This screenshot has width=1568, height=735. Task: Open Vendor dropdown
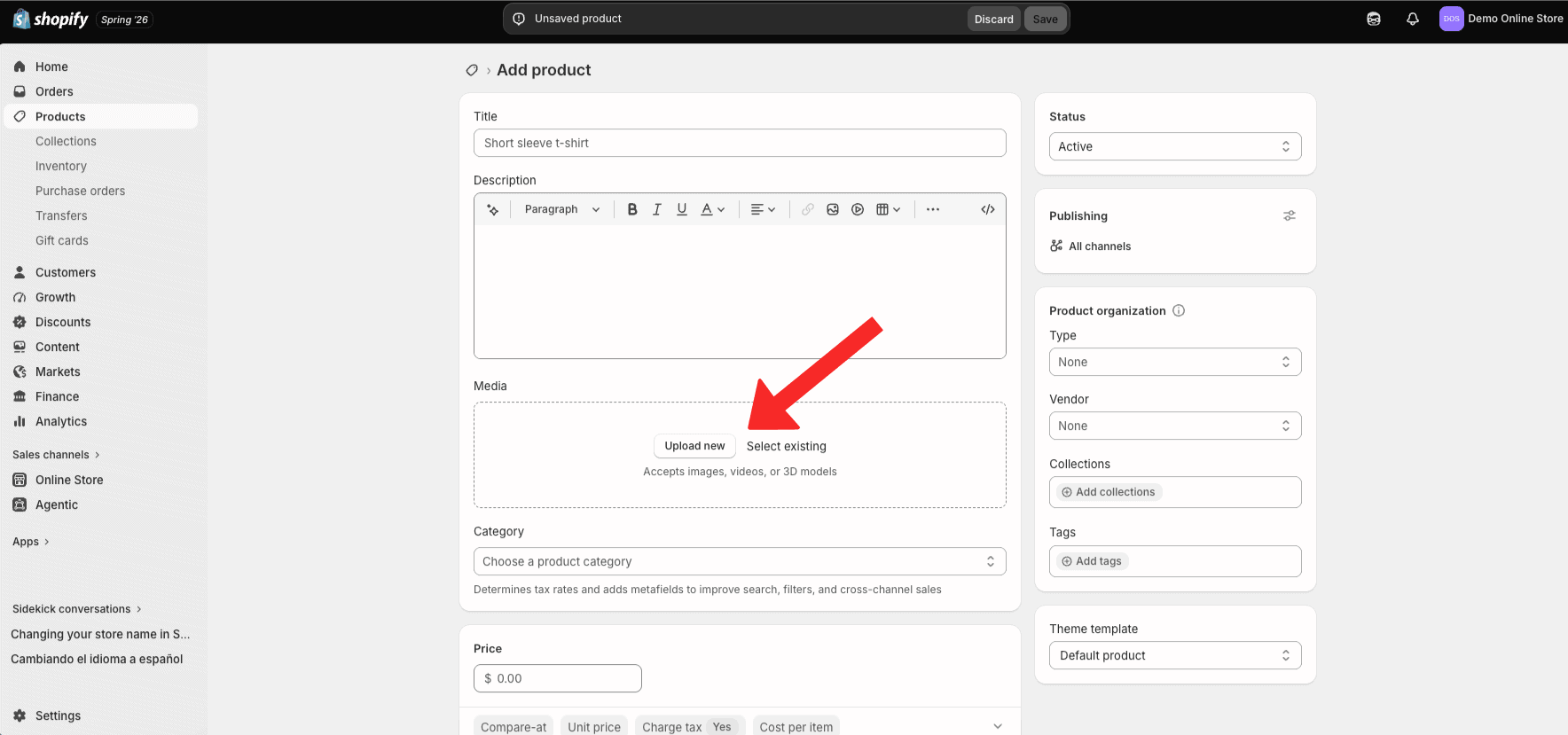[1175, 426]
